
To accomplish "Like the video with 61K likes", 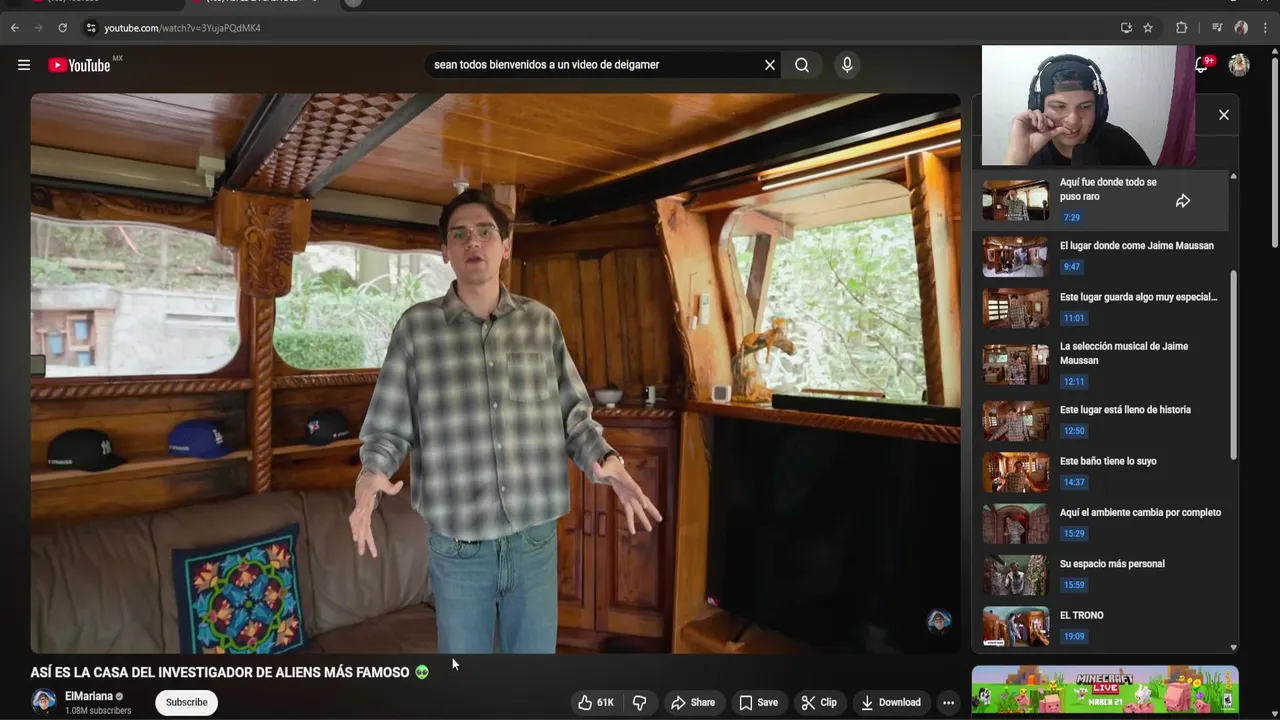I will (x=596, y=702).
